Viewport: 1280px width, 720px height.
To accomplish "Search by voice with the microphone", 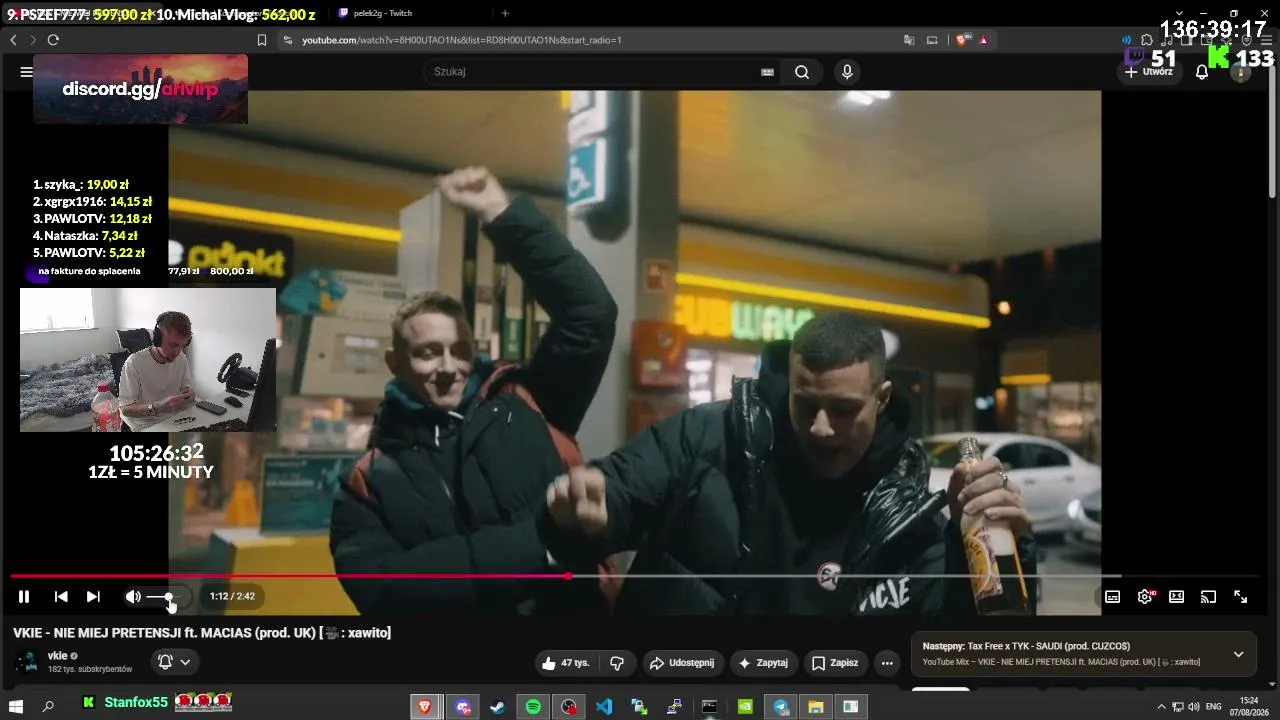I will click(x=847, y=72).
